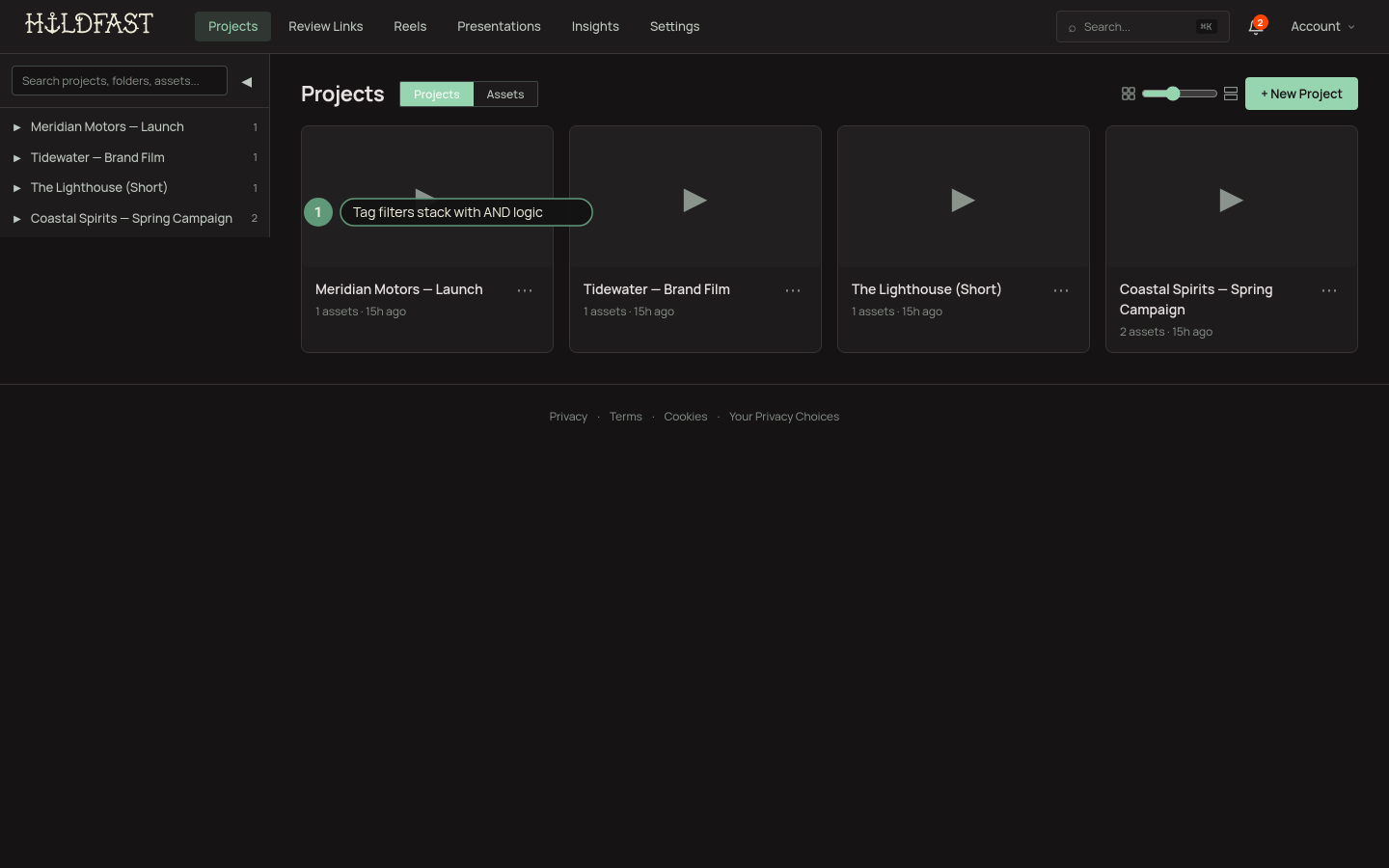Select the Assets view toggle
This screenshot has width=1389, height=868.
[505, 94]
